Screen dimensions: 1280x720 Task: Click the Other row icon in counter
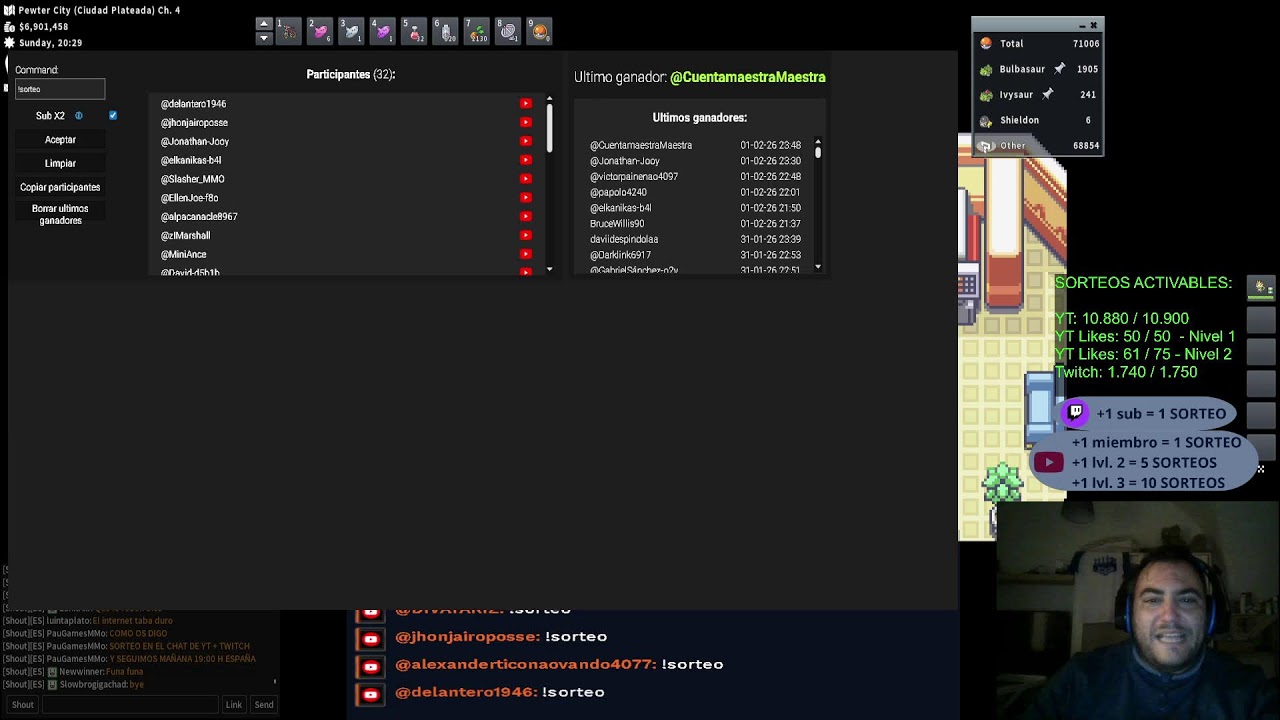click(986, 146)
